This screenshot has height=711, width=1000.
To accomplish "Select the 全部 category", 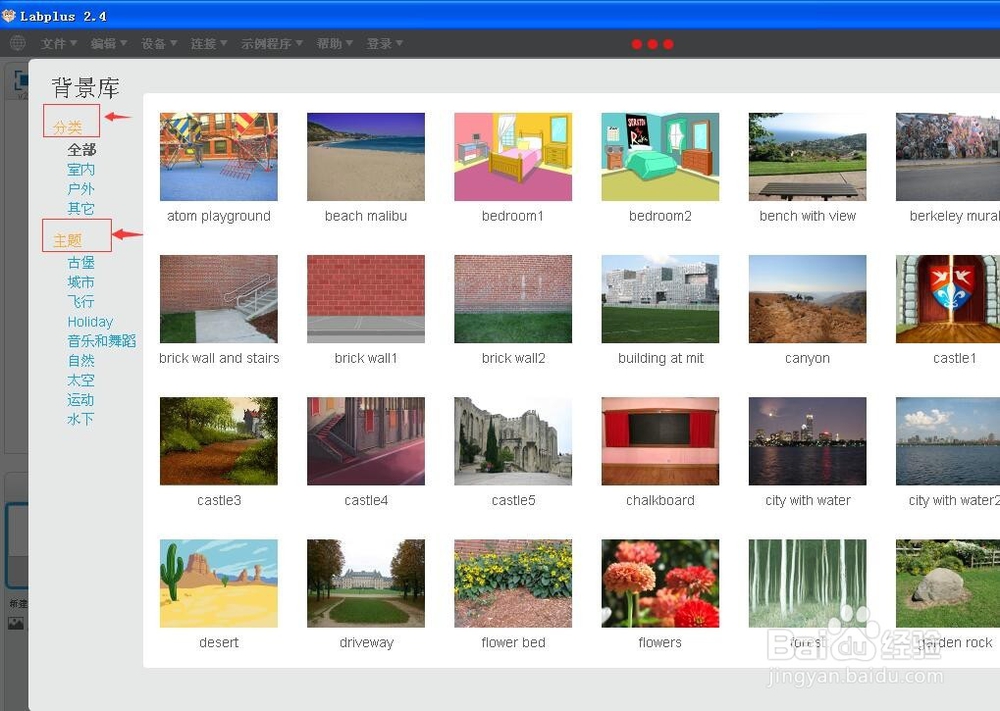I will click(82, 150).
